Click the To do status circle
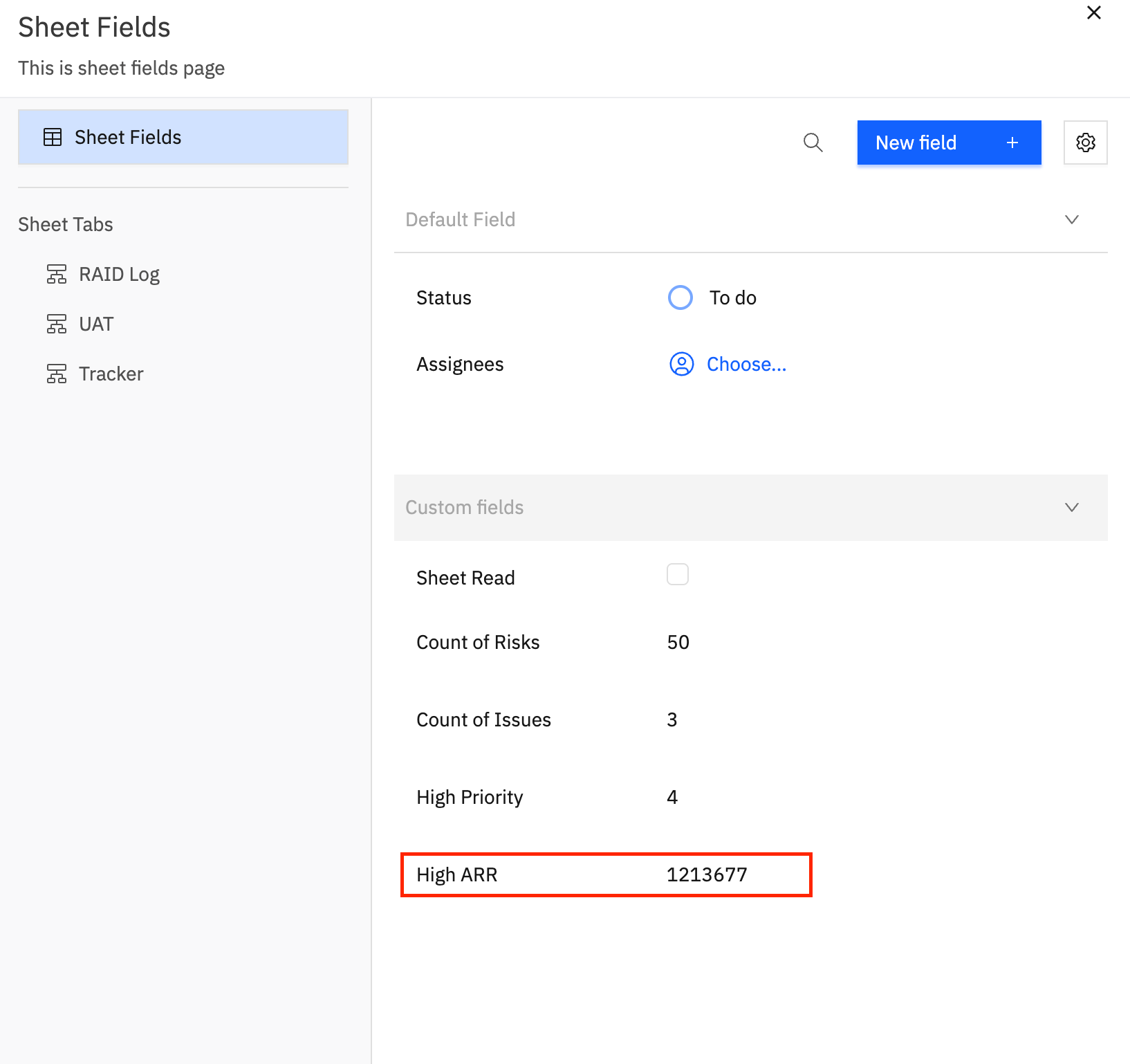1130x1064 pixels. (680, 297)
